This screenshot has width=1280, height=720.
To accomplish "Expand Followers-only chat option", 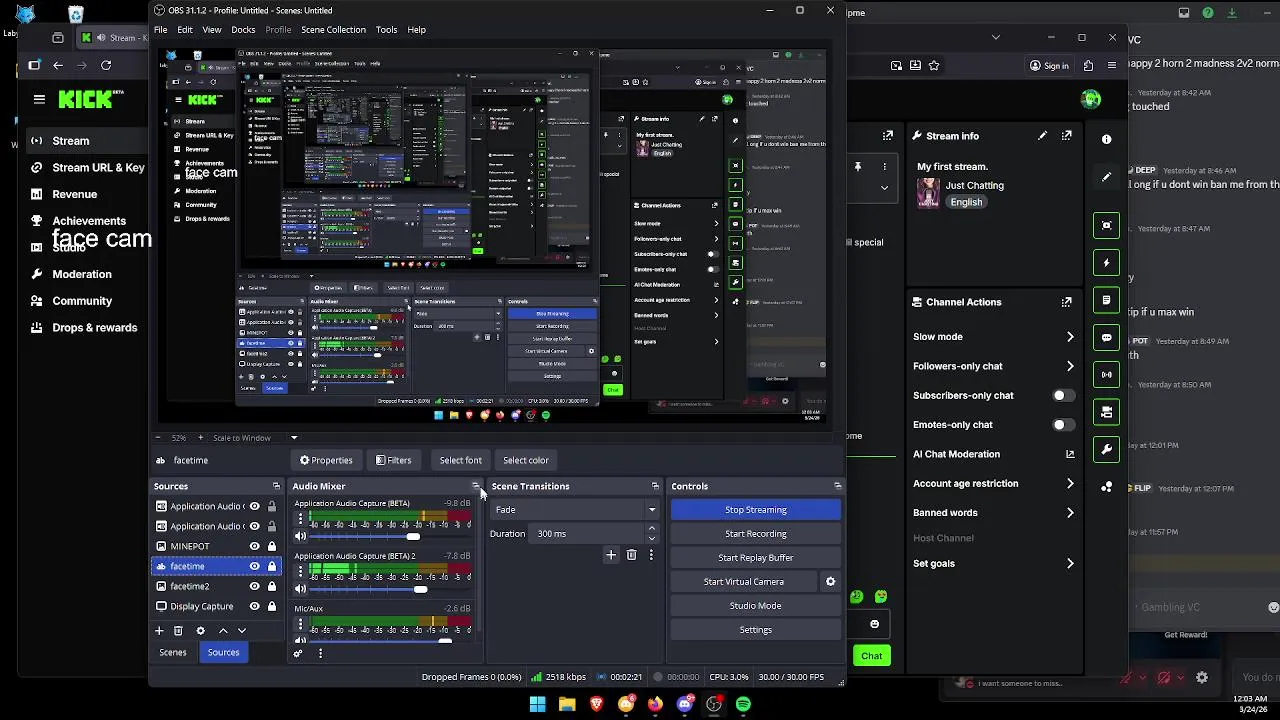I will tap(1070, 366).
